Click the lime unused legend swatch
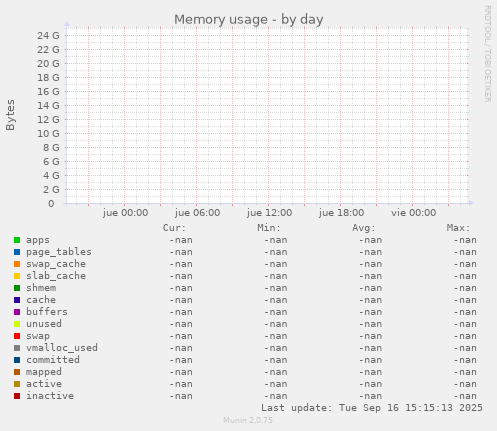Viewport: 497px width, 431px height. coord(17,324)
